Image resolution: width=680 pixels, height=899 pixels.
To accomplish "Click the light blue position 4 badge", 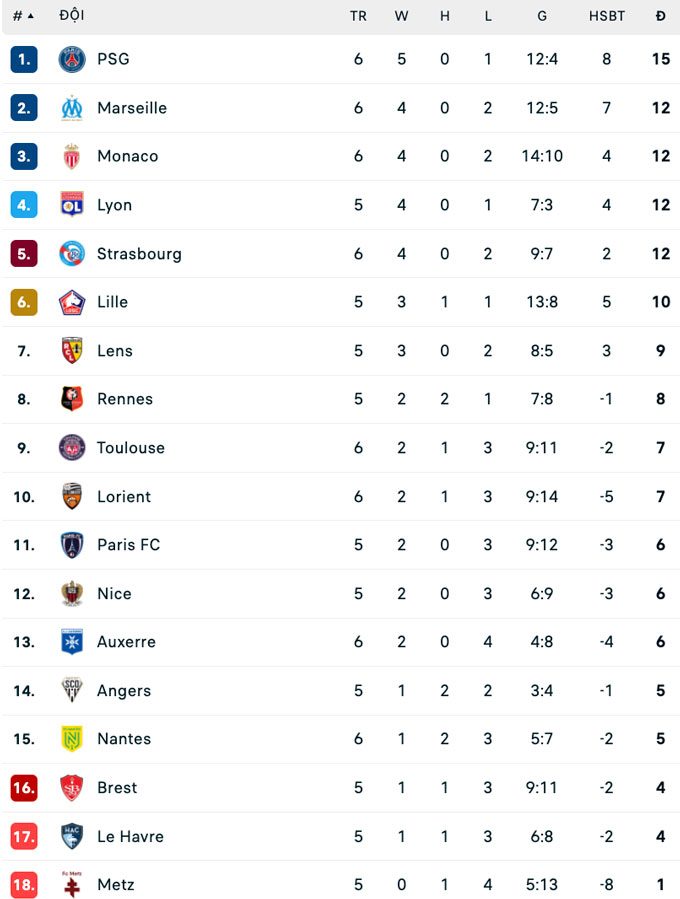I will [24, 205].
